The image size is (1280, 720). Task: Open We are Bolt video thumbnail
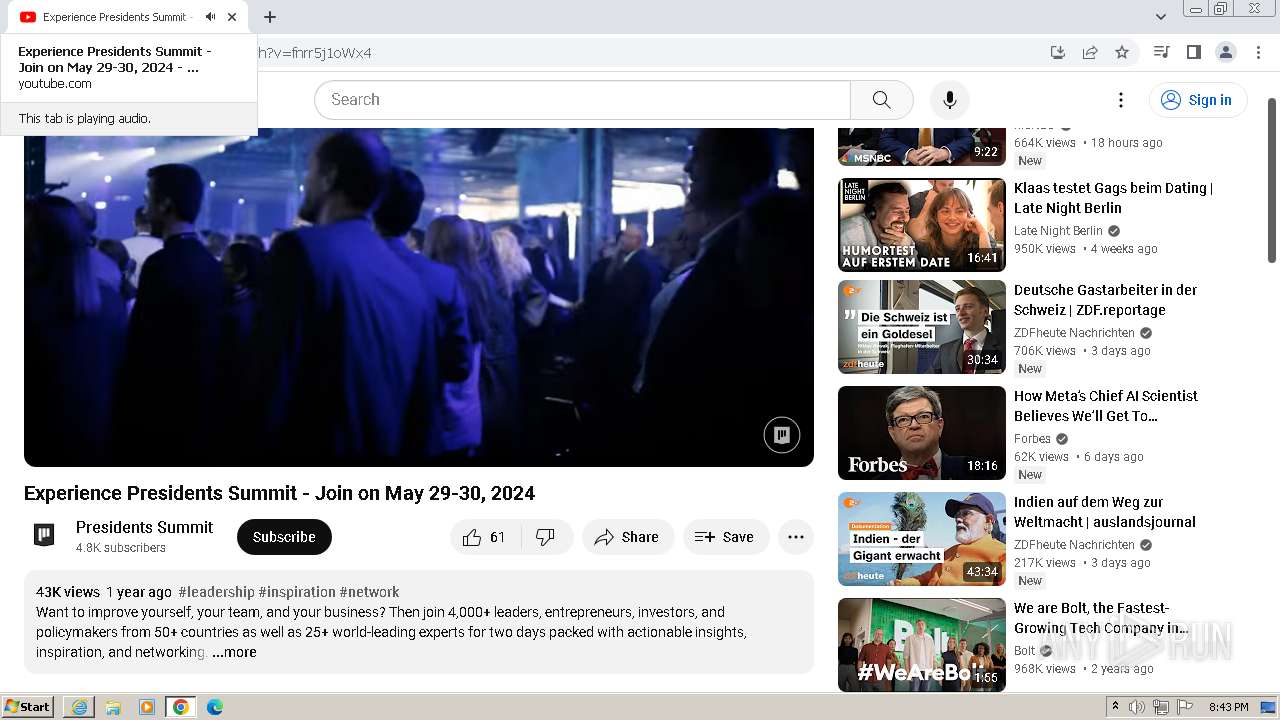(x=921, y=645)
